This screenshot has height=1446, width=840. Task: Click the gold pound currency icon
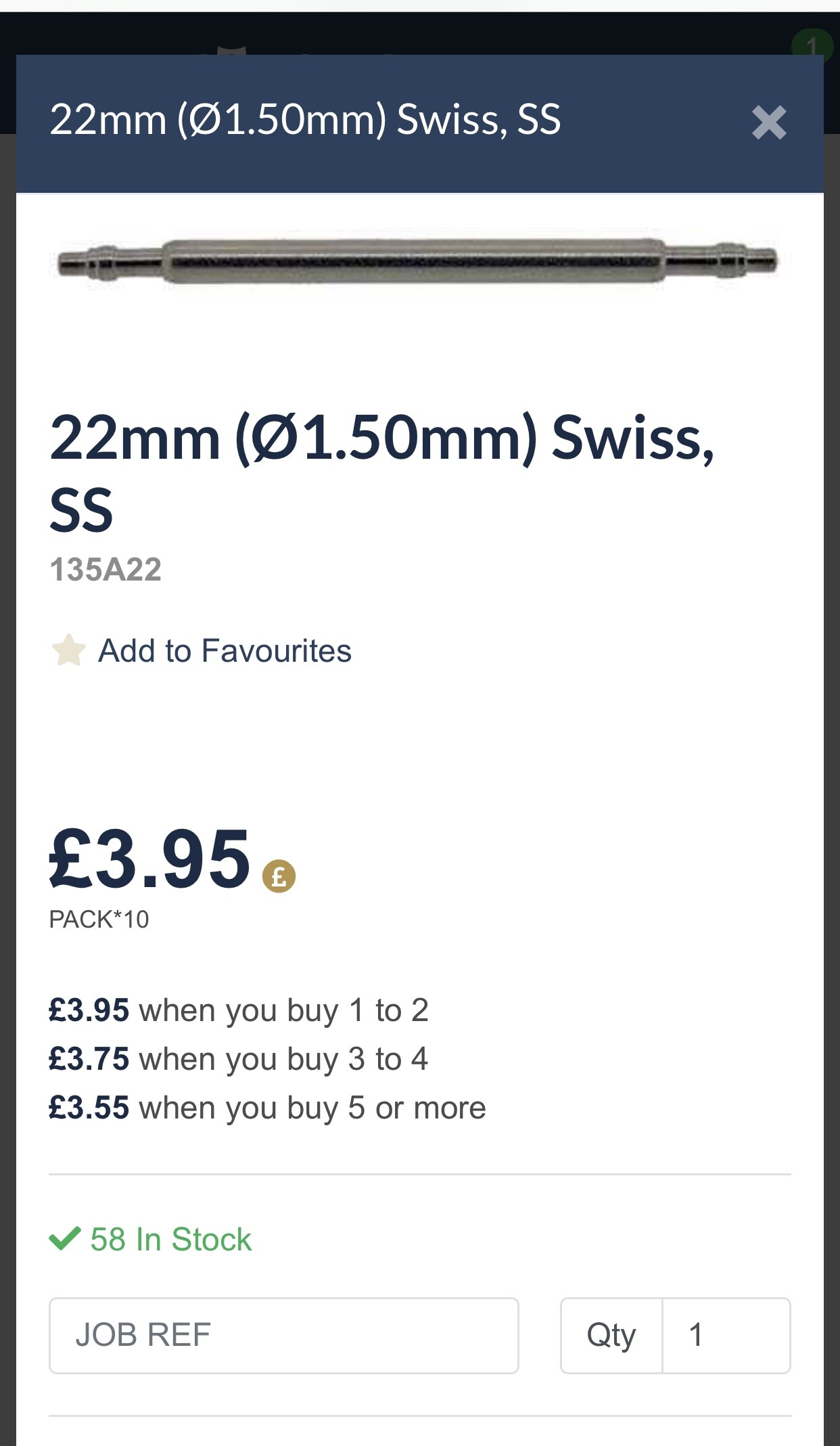click(279, 876)
